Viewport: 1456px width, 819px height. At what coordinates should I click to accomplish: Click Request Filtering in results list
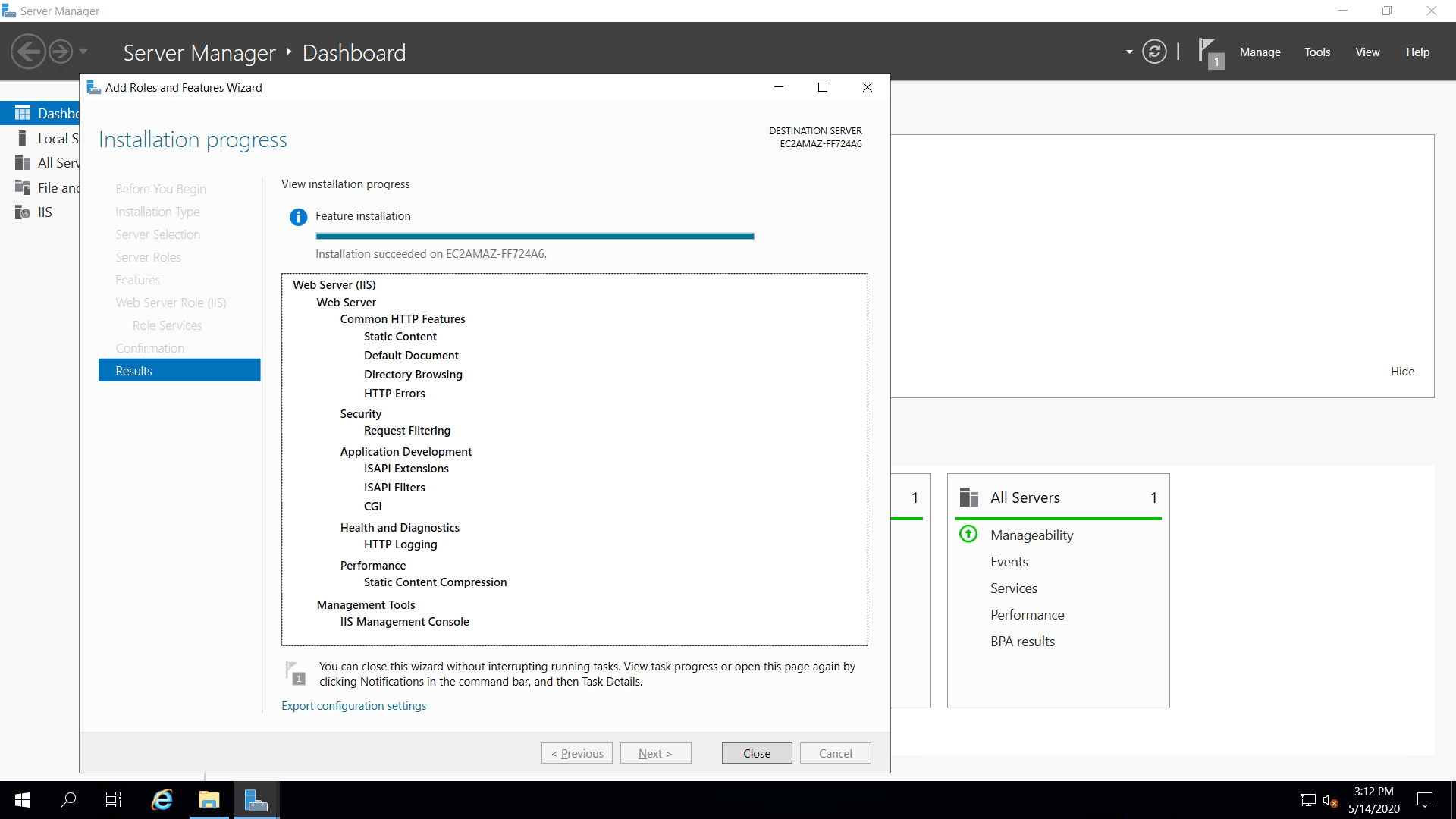point(407,431)
